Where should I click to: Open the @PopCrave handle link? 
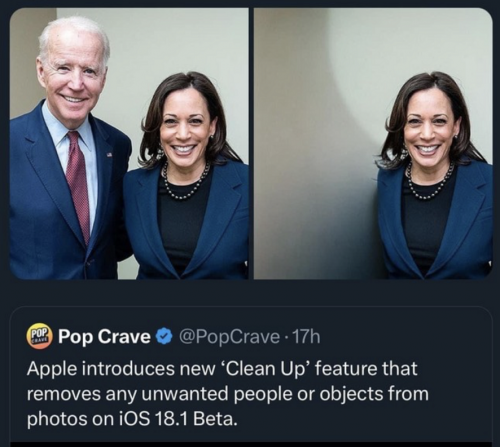pos(230,337)
